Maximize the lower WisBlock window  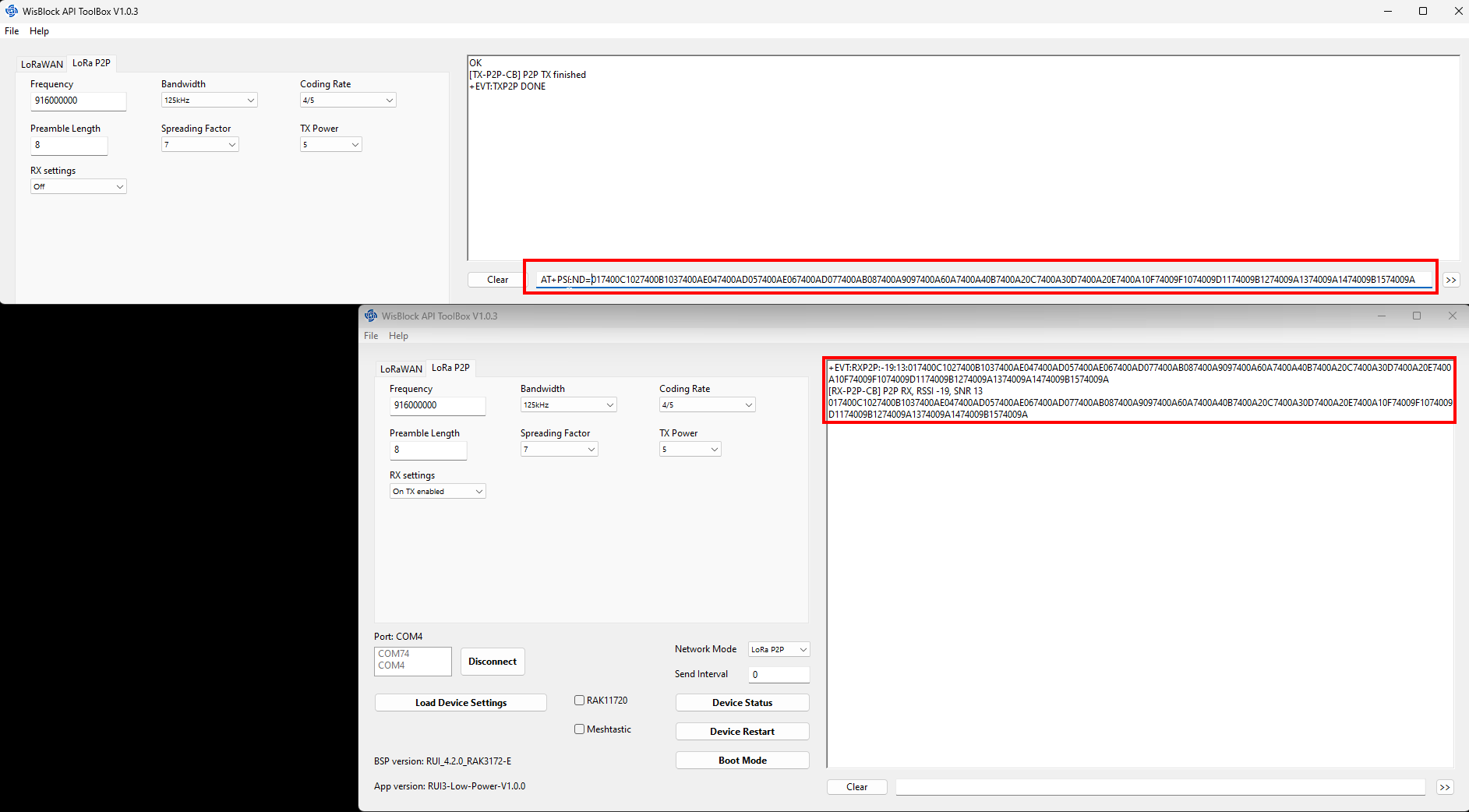pyautogui.click(x=1416, y=316)
